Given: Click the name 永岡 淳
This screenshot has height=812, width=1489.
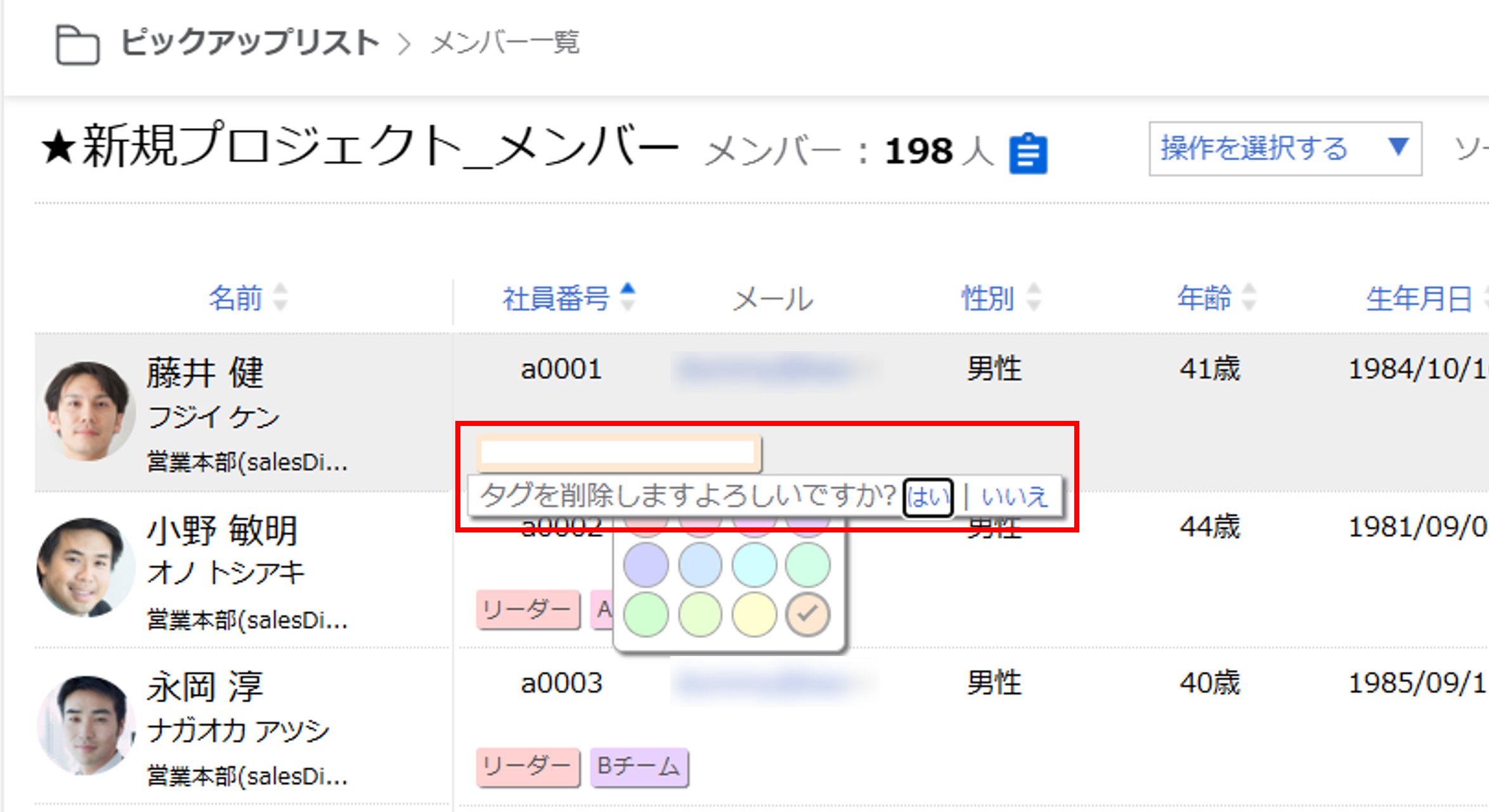Looking at the screenshot, I should 205,686.
